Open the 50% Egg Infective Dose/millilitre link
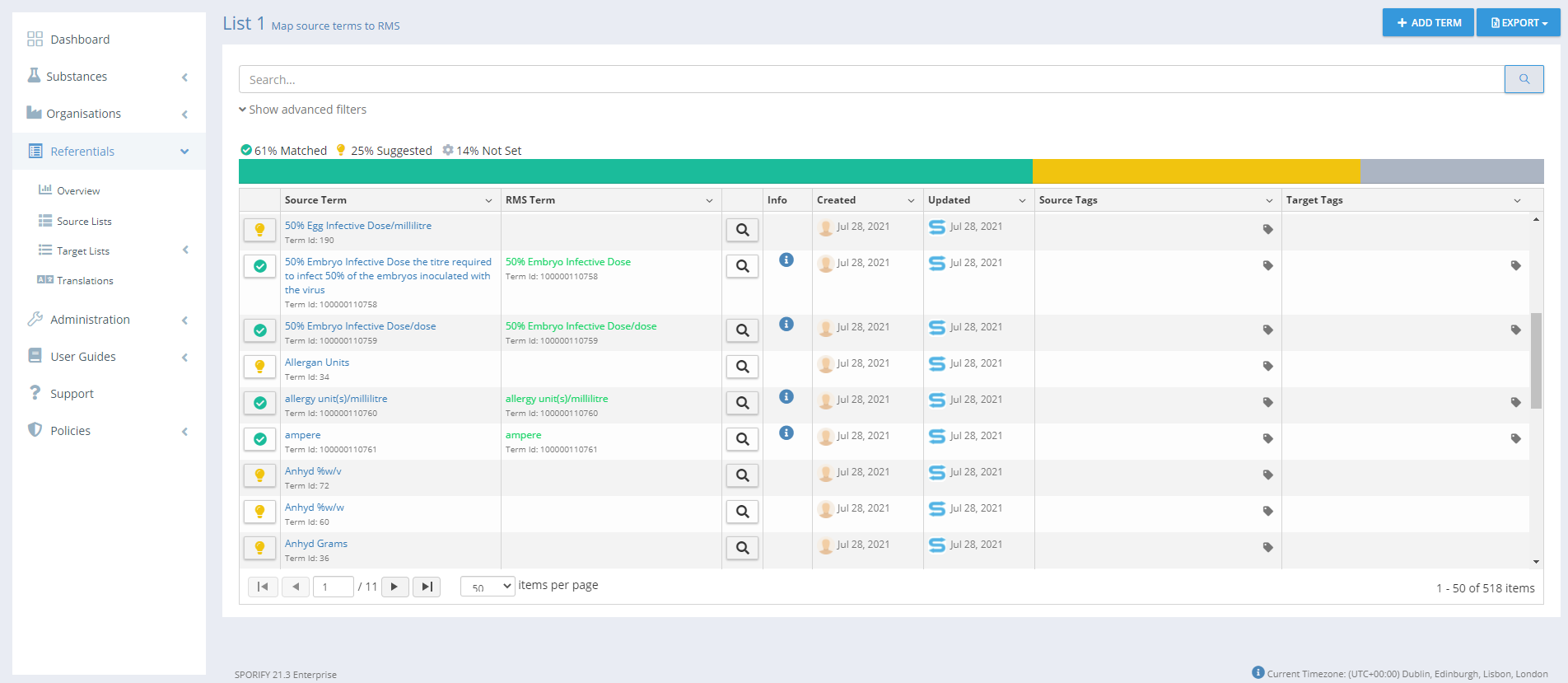The image size is (1568, 683). (x=357, y=226)
